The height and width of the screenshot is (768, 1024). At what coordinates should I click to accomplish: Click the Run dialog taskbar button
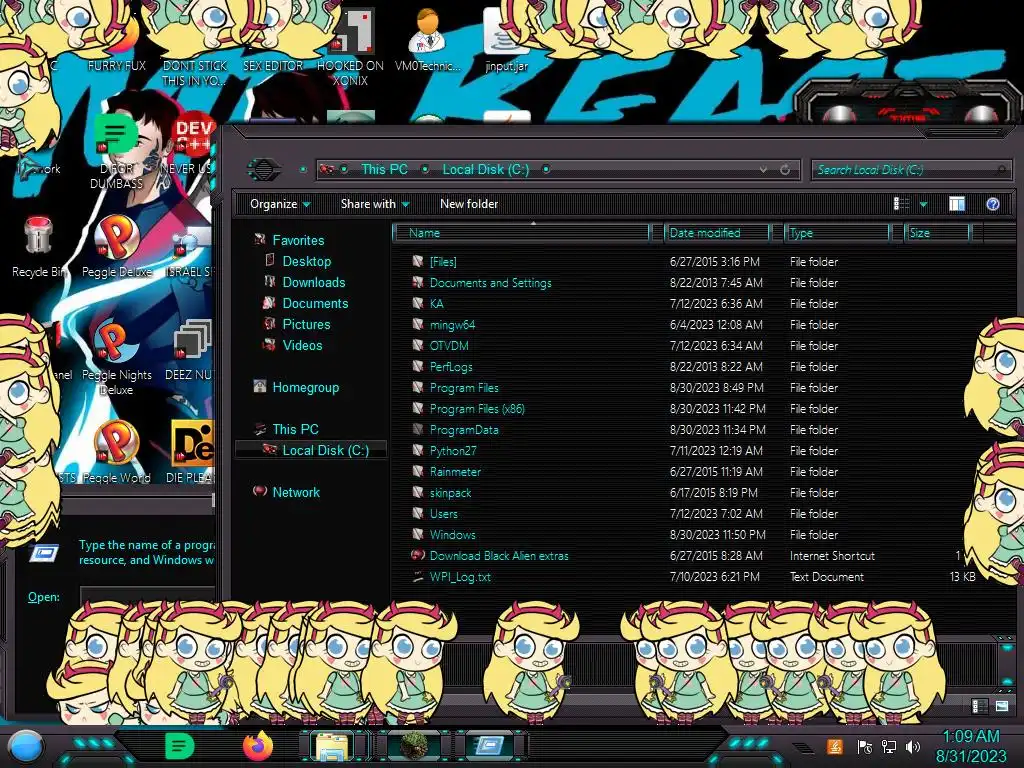(x=489, y=746)
